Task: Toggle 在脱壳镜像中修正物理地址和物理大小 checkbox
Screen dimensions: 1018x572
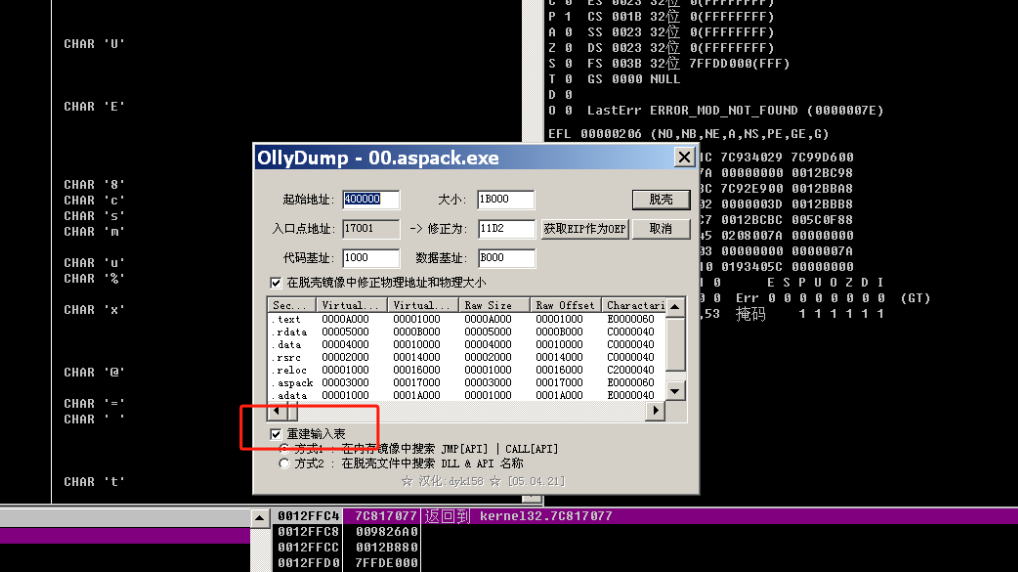Action: pos(276,282)
